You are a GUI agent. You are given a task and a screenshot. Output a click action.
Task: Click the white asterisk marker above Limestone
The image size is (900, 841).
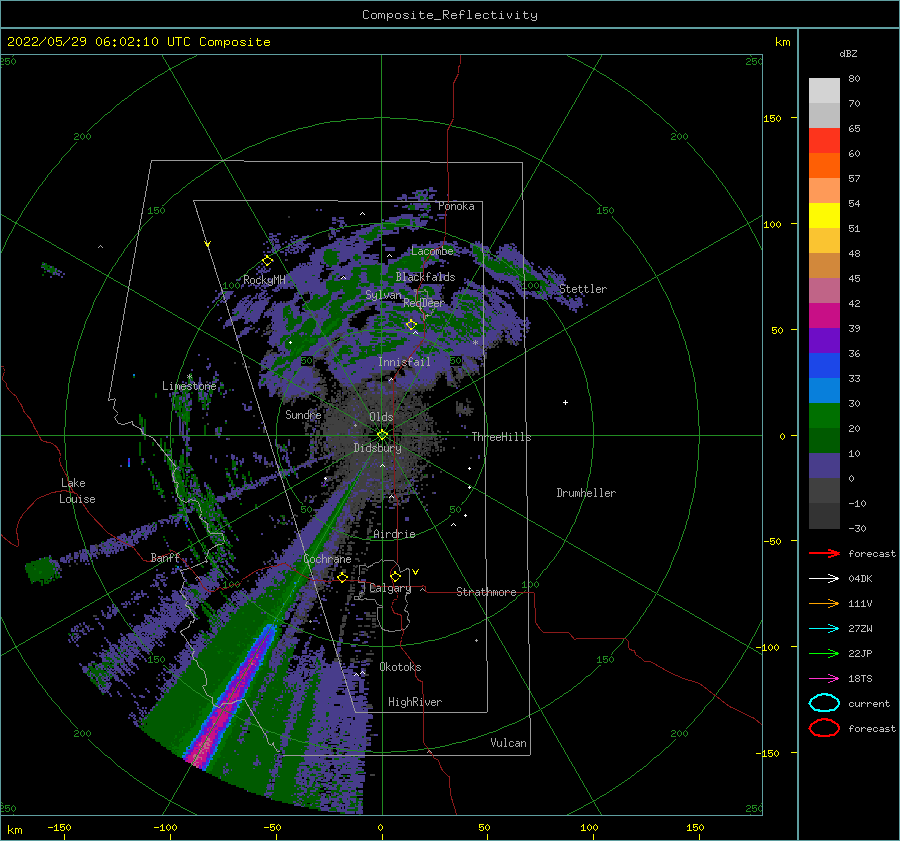[x=189, y=377]
